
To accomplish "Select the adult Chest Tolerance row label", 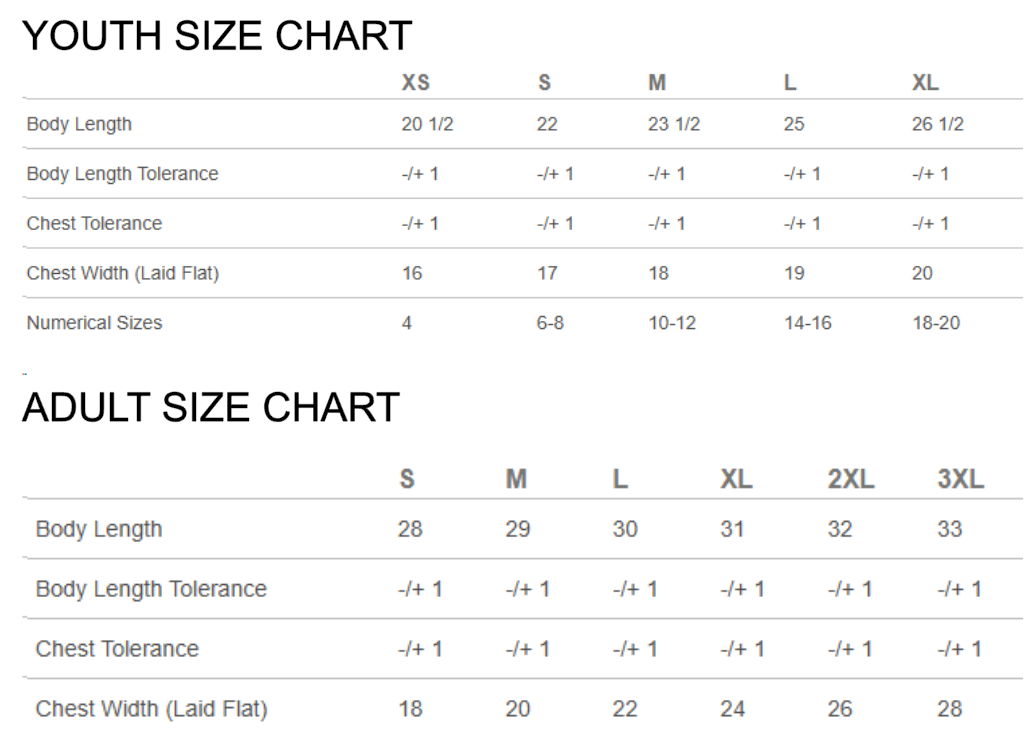I will tap(117, 649).
